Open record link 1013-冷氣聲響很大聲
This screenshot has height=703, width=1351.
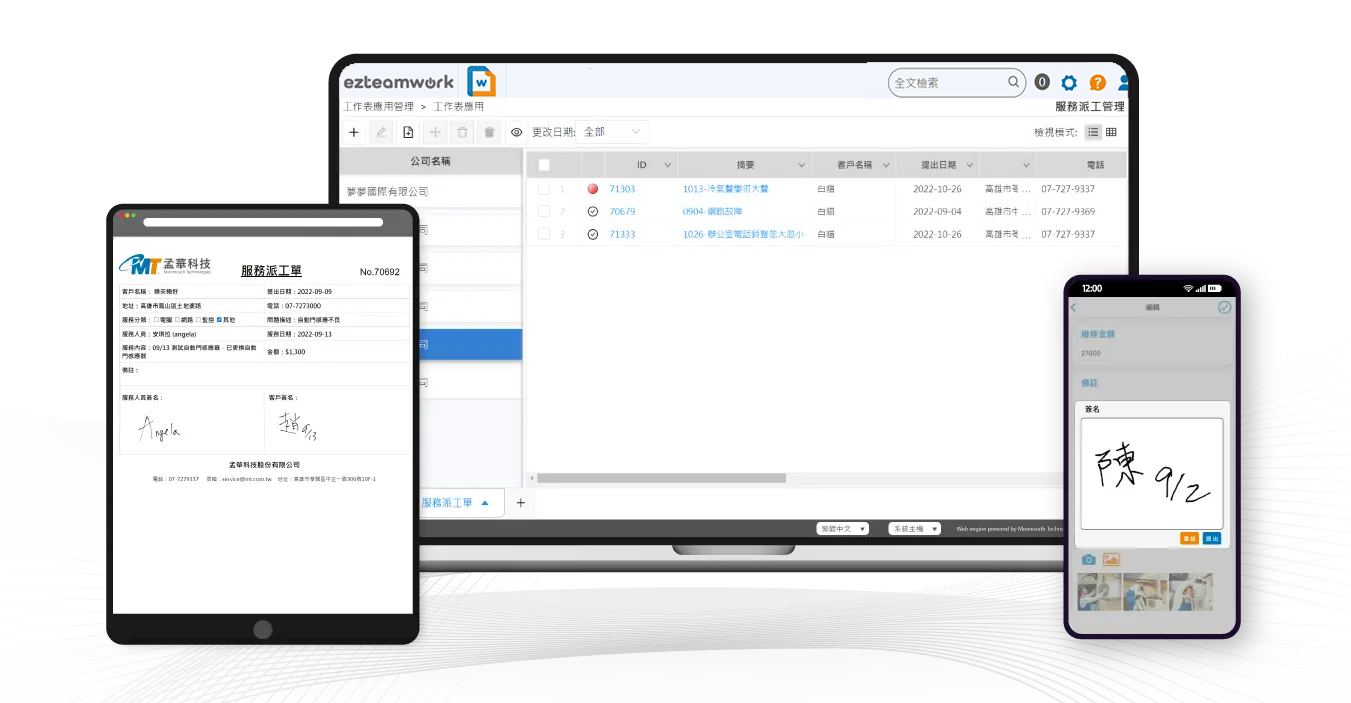click(725, 188)
